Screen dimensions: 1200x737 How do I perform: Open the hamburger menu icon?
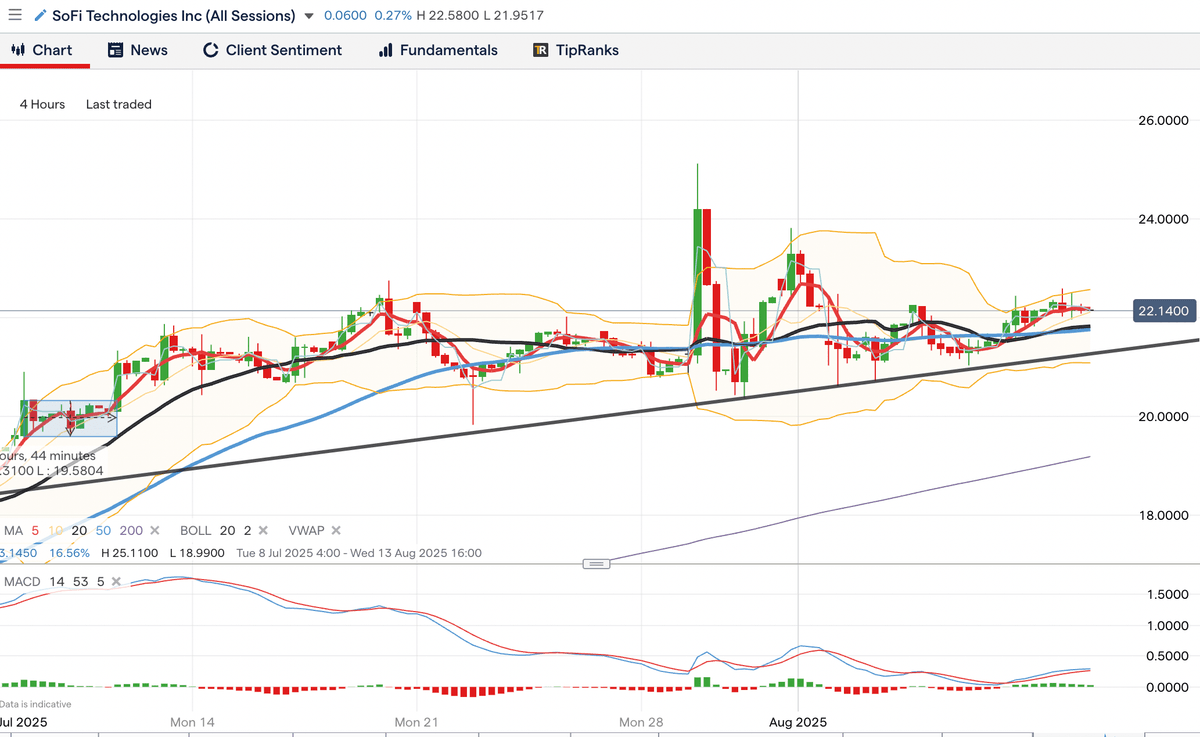point(14,15)
